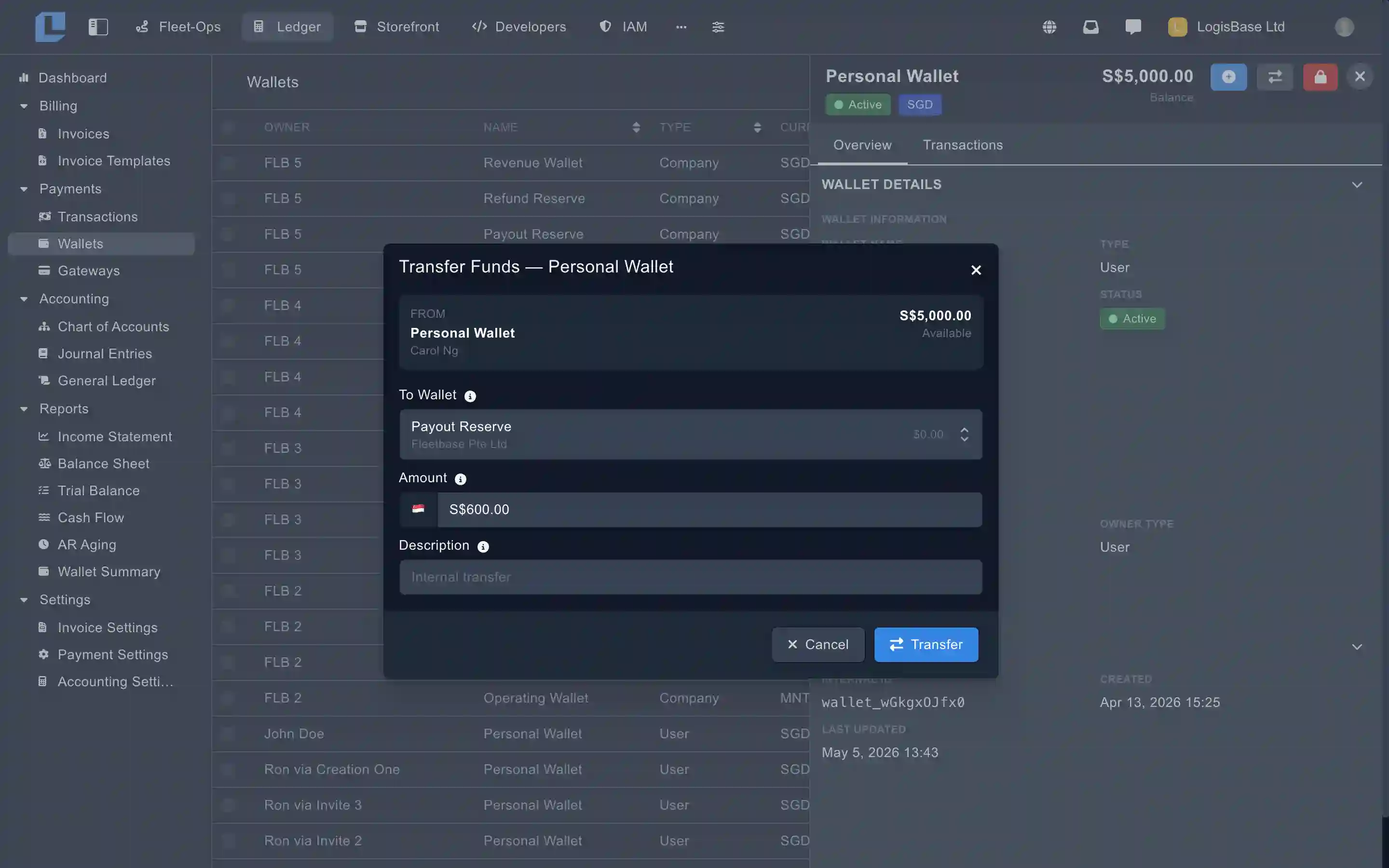Screen dimensions: 1389x868
Task: Collapse the Accounting section
Action: pos(24,299)
